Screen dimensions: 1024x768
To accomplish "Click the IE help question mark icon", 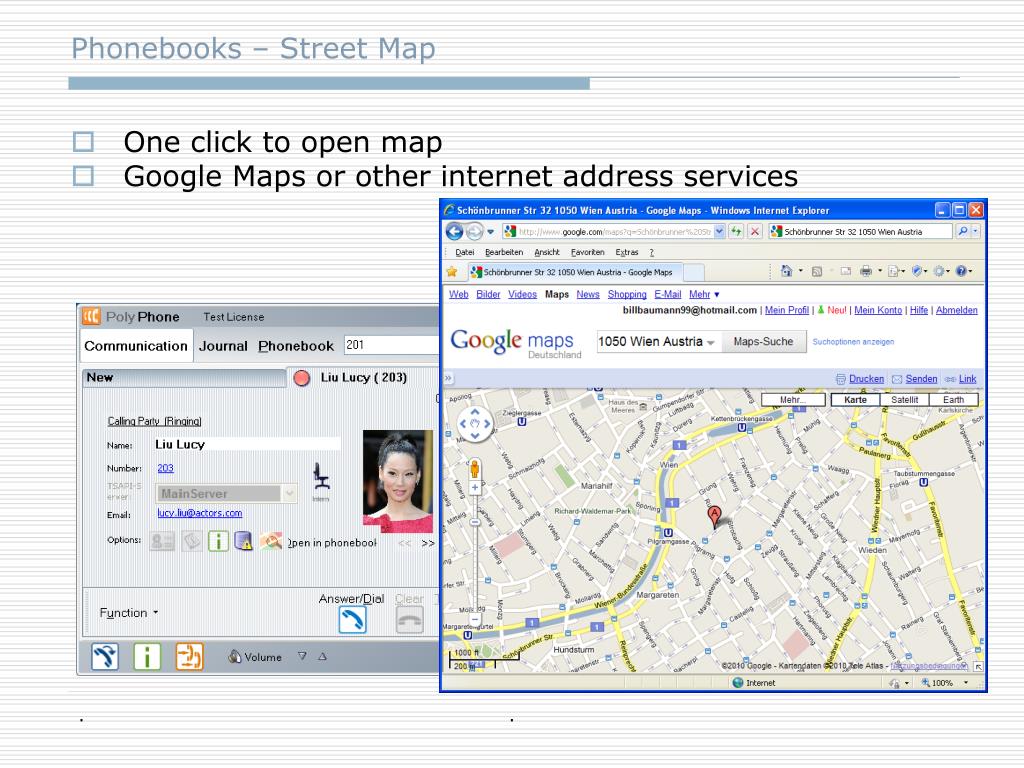I will pos(961,271).
